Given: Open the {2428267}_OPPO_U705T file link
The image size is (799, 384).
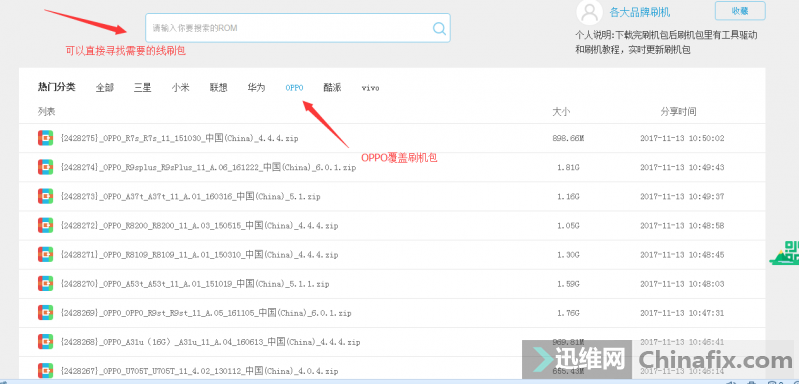Looking at the screenshot, I should [199, 371].
